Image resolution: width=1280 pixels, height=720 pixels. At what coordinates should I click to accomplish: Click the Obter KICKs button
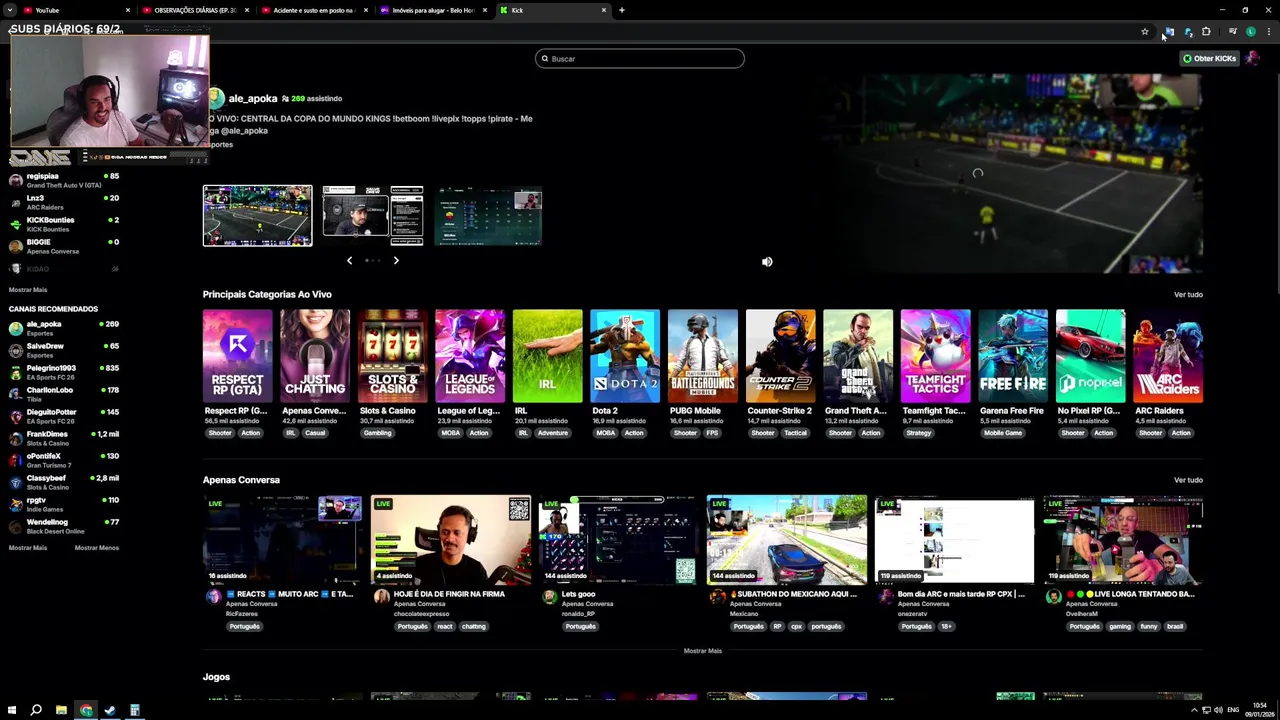1210,58
